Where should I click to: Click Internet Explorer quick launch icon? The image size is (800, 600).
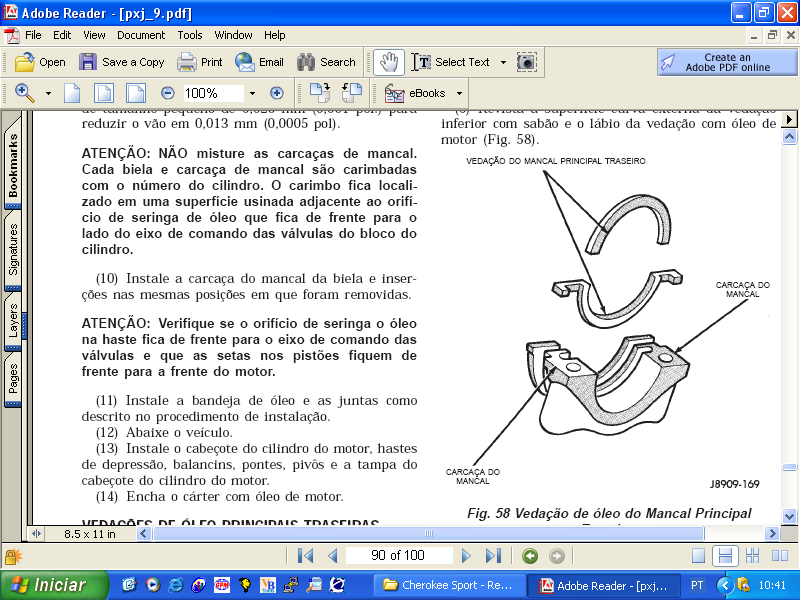point(175,585)
